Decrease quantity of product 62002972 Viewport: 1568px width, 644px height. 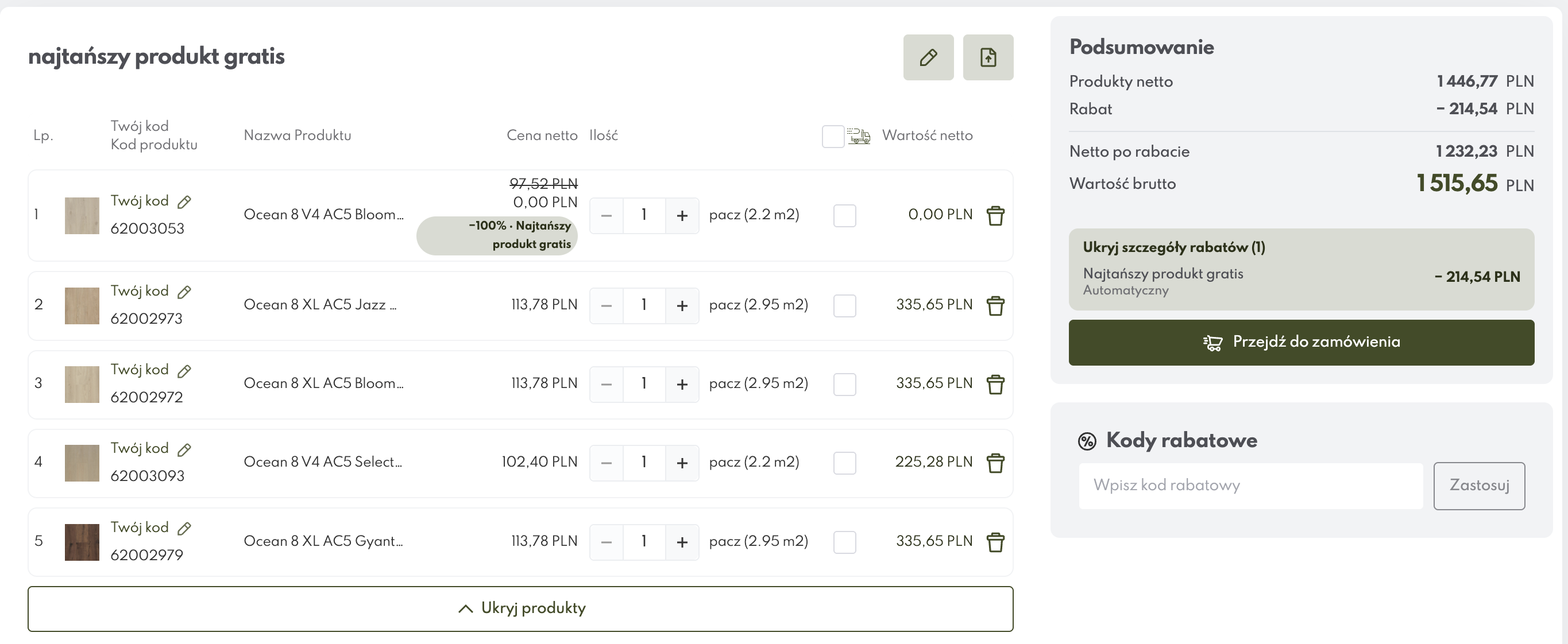(607, 384)
